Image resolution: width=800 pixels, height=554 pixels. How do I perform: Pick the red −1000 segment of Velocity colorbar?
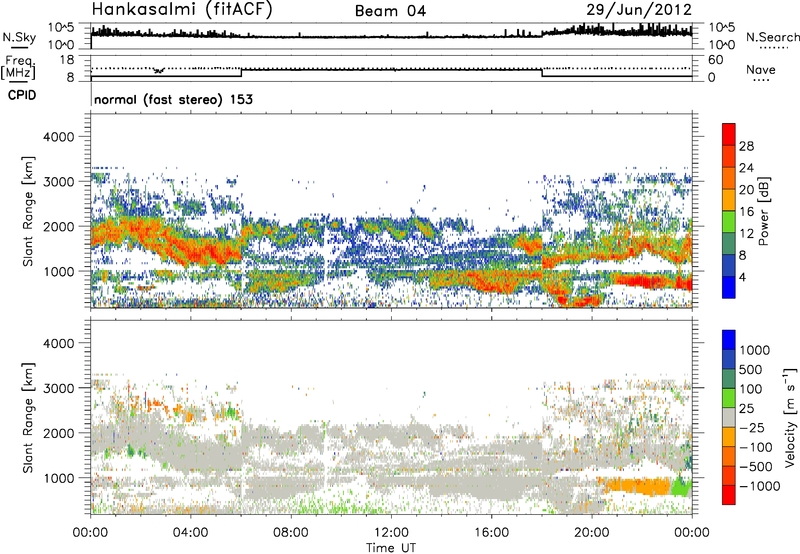[729, 495]
